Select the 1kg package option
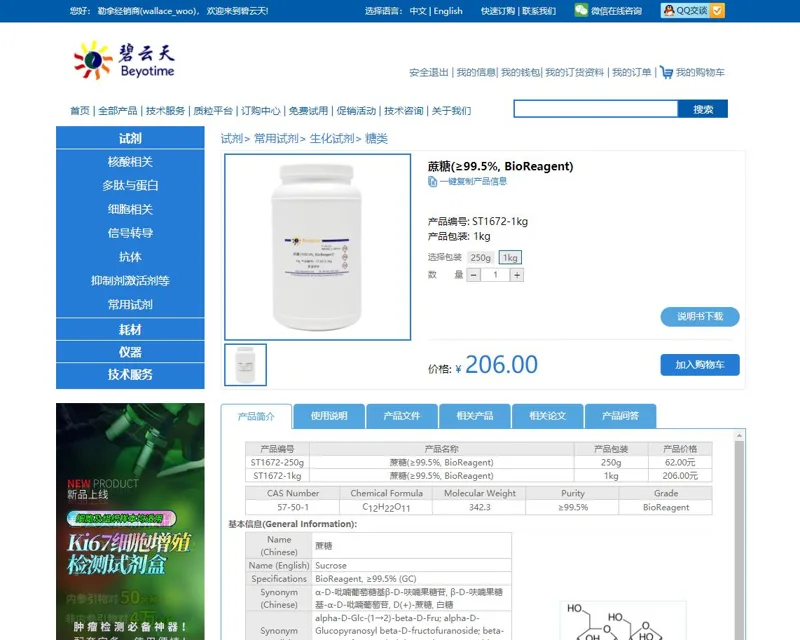 pyautogui.click(x=510, y=257)
